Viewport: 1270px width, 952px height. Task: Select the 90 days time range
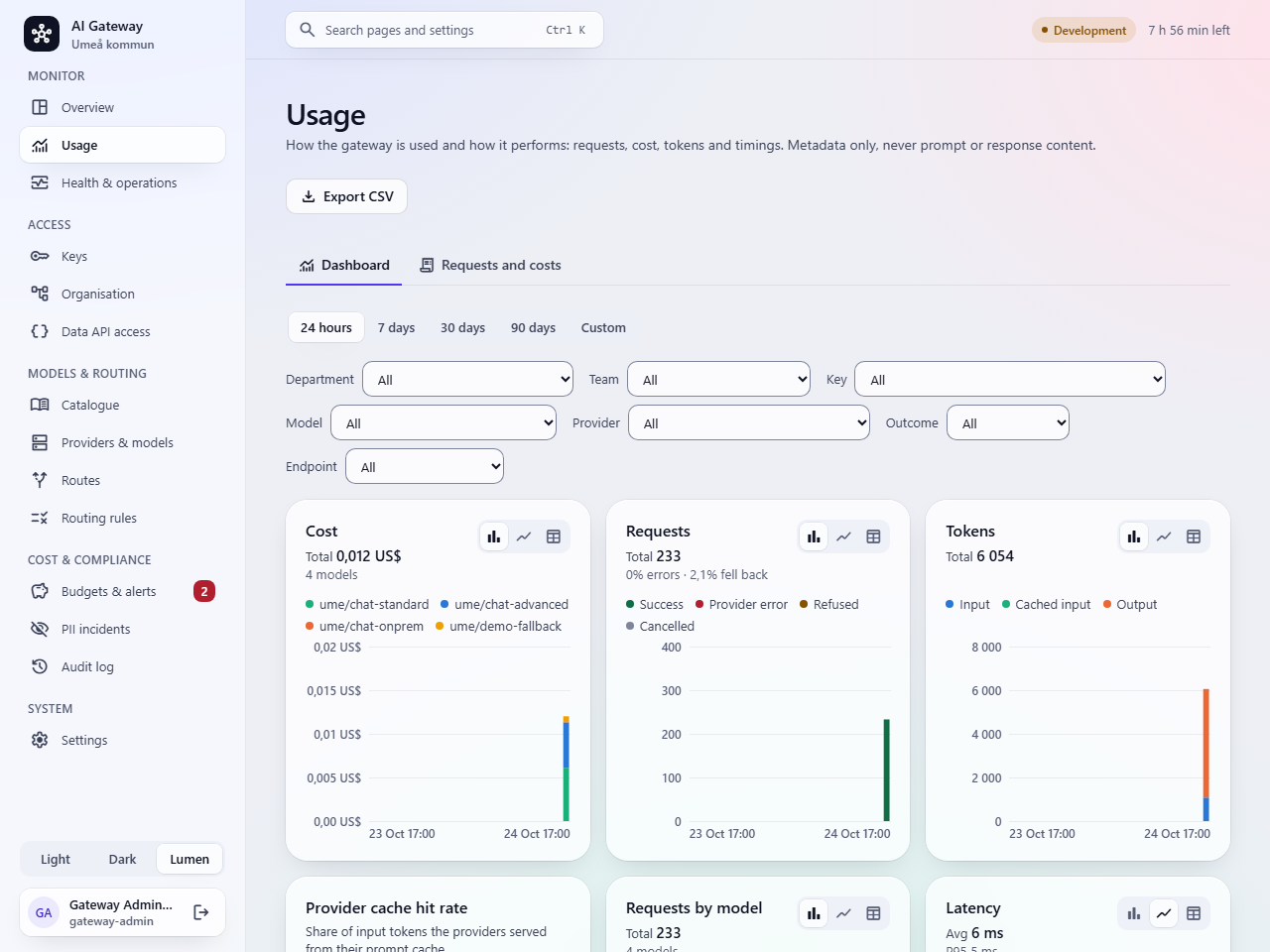[x=533, y=327]
